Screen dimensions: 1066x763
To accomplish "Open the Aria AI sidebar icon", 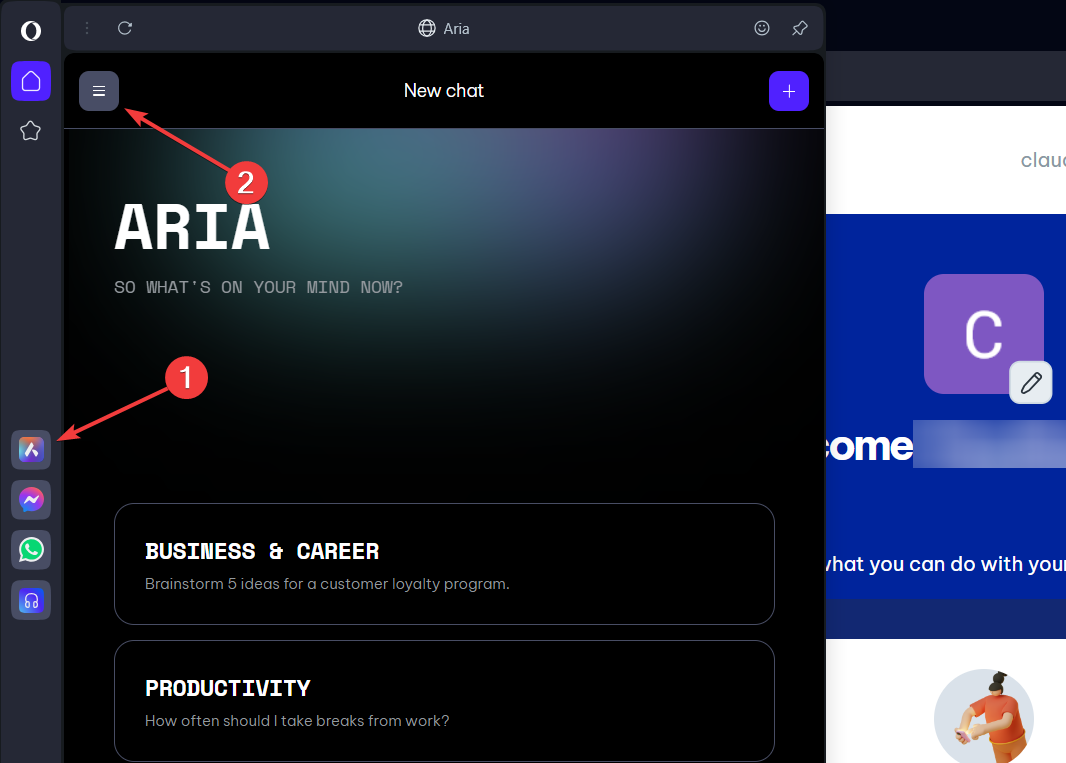I will click(x=31, y=450).
